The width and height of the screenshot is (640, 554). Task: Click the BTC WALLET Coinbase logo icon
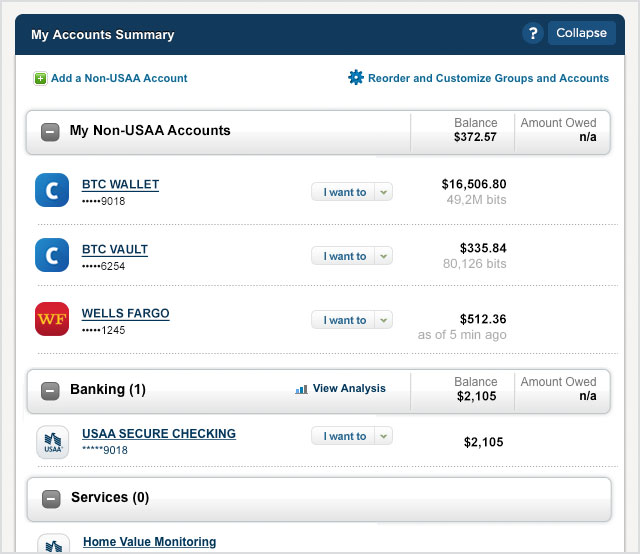52,190
